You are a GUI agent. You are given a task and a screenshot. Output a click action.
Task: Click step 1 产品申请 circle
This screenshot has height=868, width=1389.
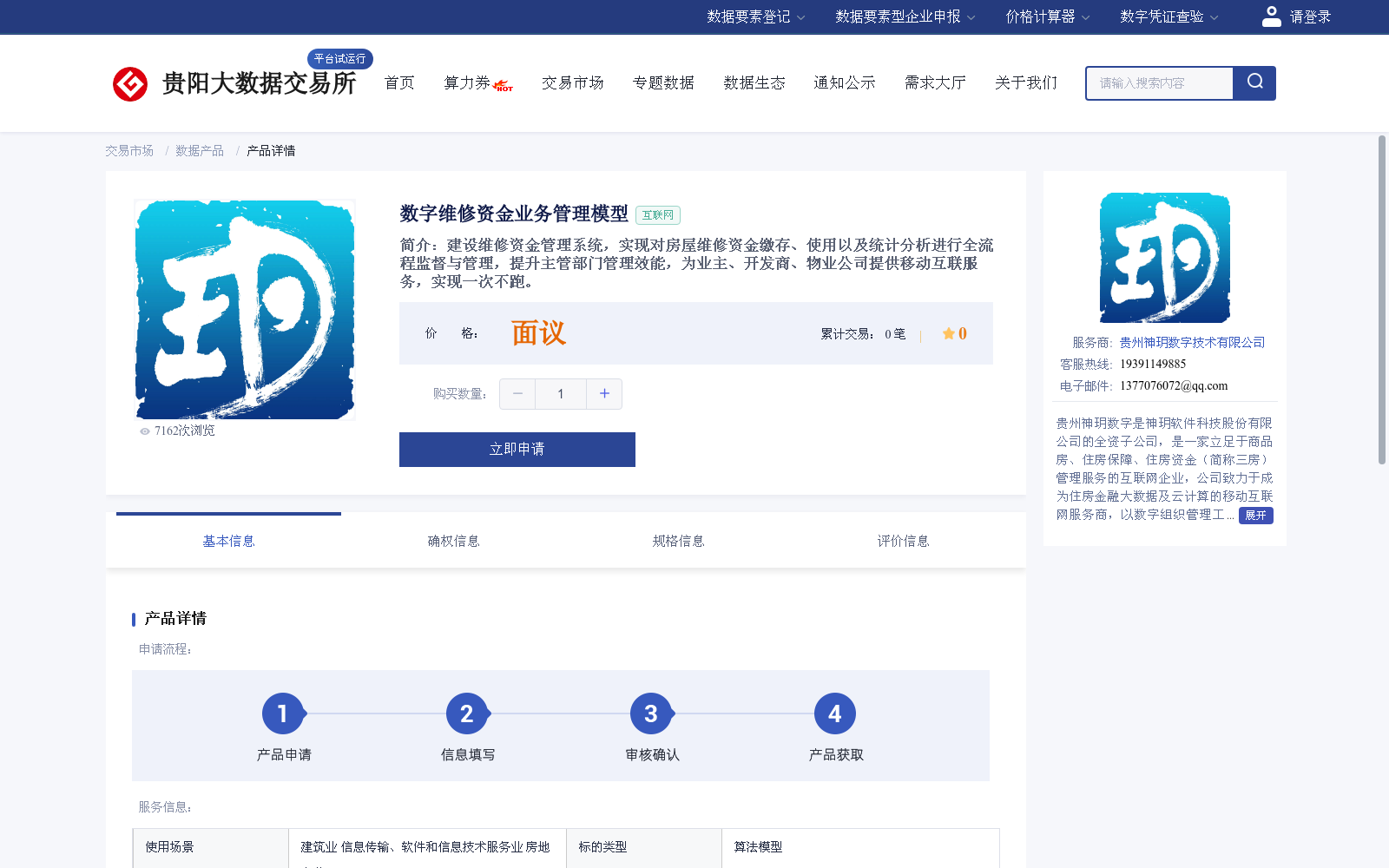283,713
